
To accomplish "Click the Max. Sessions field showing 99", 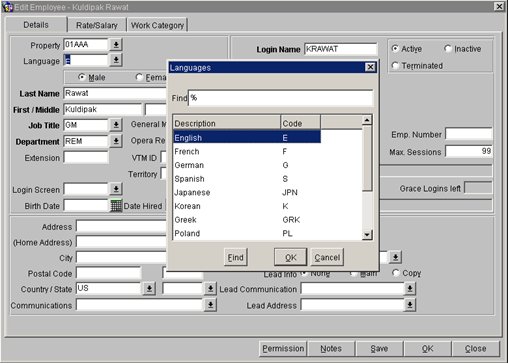I will click(469, 151).
